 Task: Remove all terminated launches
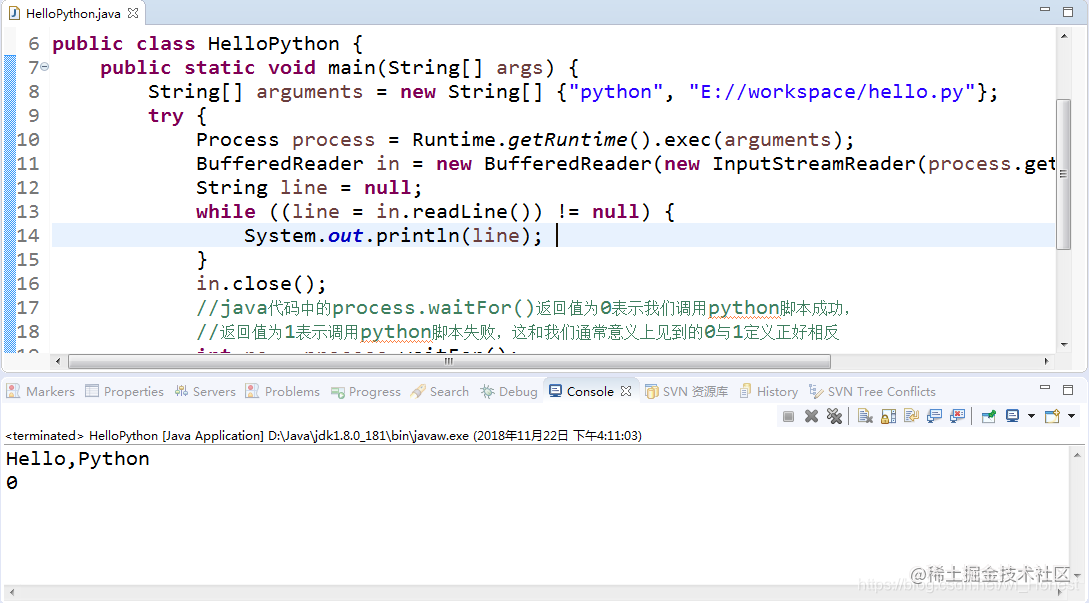(x=835, y=416)
